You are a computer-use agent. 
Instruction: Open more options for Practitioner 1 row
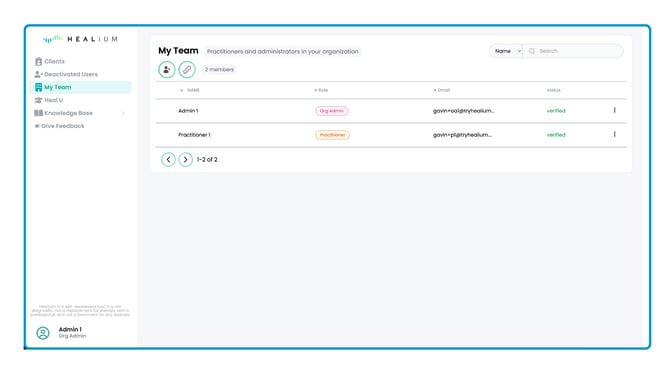pyautogui.click(x=614, y=134)
